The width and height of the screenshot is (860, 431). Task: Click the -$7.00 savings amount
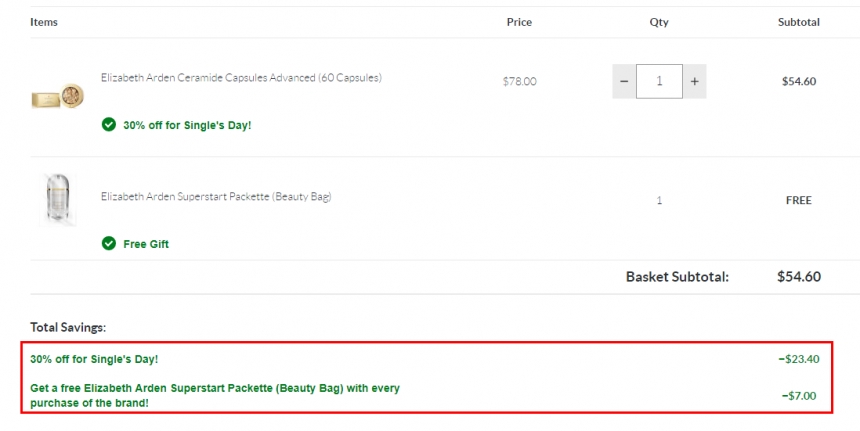(x=802, y=396)
